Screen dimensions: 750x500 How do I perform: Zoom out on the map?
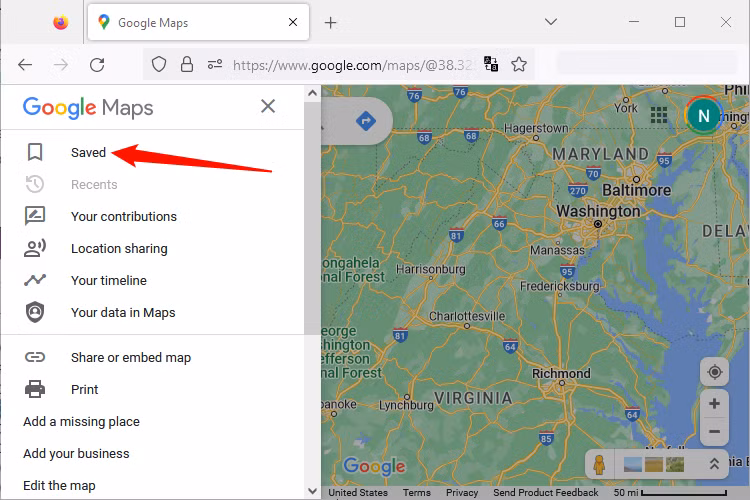[x=714, y=433]
